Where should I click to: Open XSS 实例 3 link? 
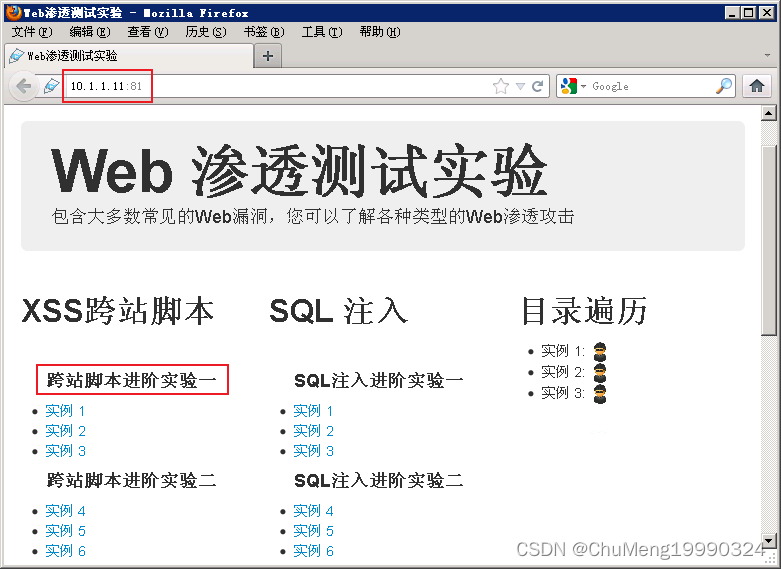point(65,451)
